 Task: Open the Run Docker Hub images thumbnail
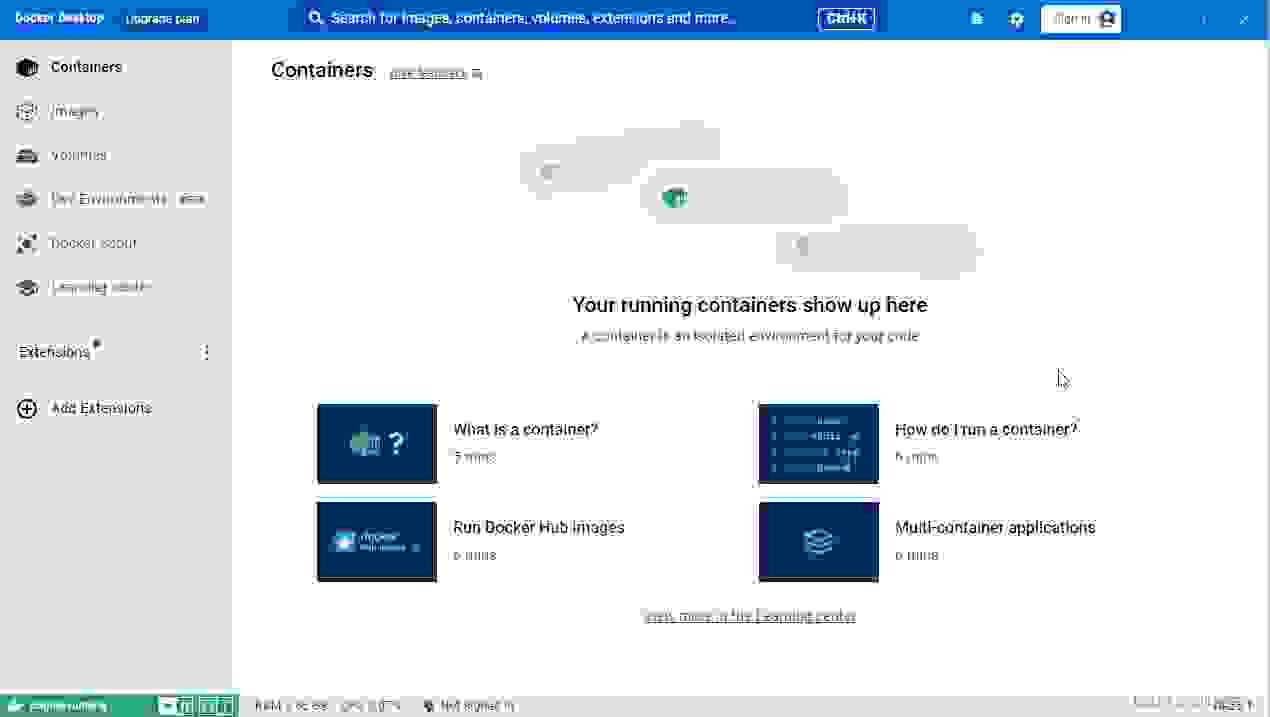coord(377,541)
